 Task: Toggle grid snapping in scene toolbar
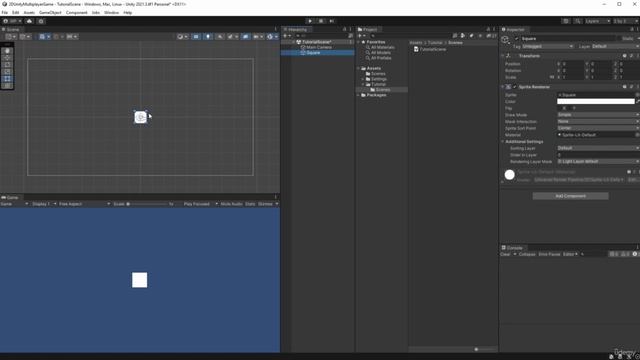42,36
